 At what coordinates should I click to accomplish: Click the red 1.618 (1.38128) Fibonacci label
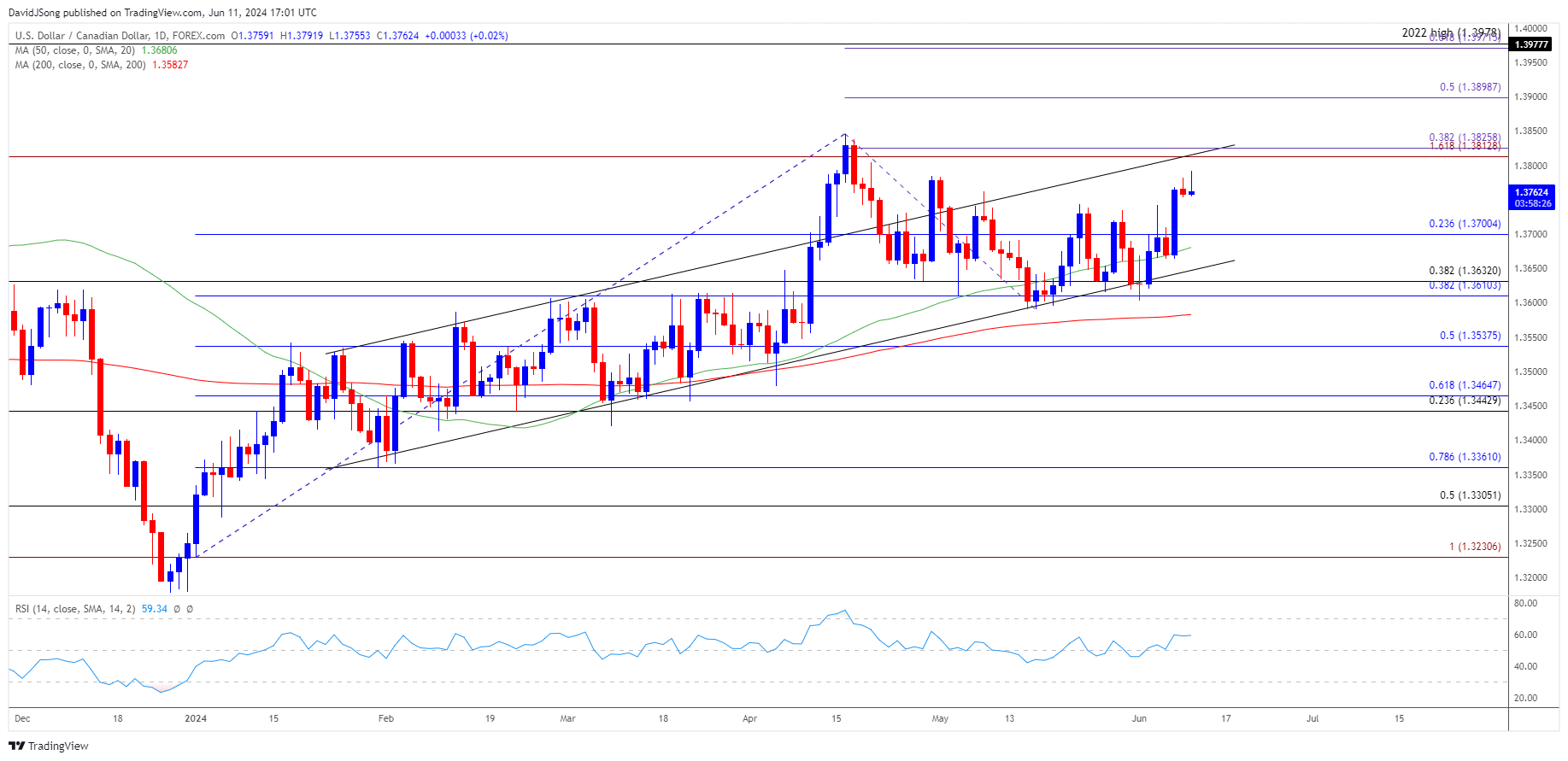click(1465, 146)
